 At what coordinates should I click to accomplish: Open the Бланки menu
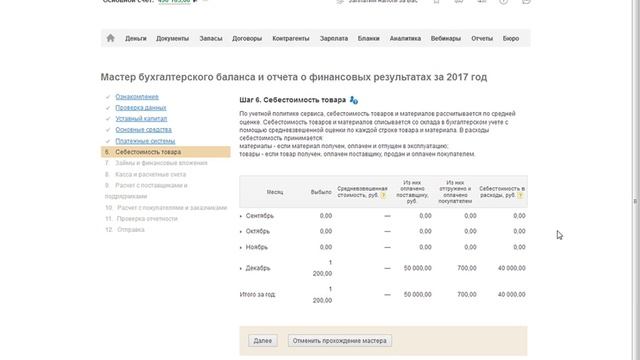369,38
